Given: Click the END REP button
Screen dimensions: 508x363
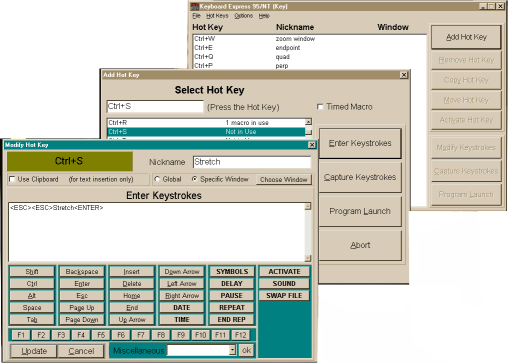Looking at the screenshot, I should coord(232,320).
